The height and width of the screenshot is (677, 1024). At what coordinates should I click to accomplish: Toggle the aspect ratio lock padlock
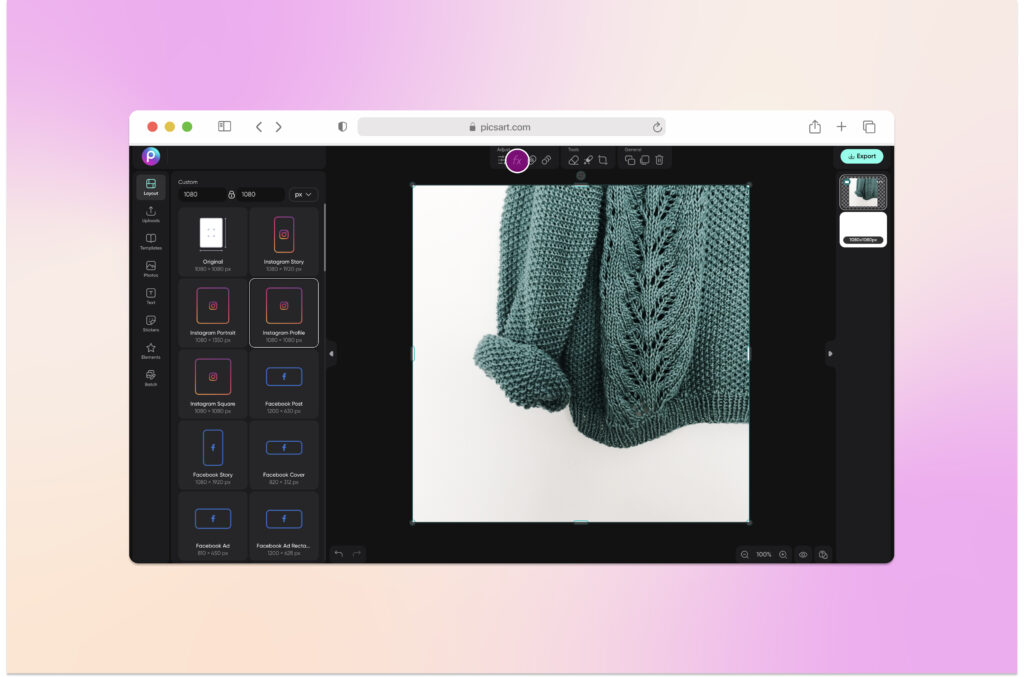[x=232, y=194]
